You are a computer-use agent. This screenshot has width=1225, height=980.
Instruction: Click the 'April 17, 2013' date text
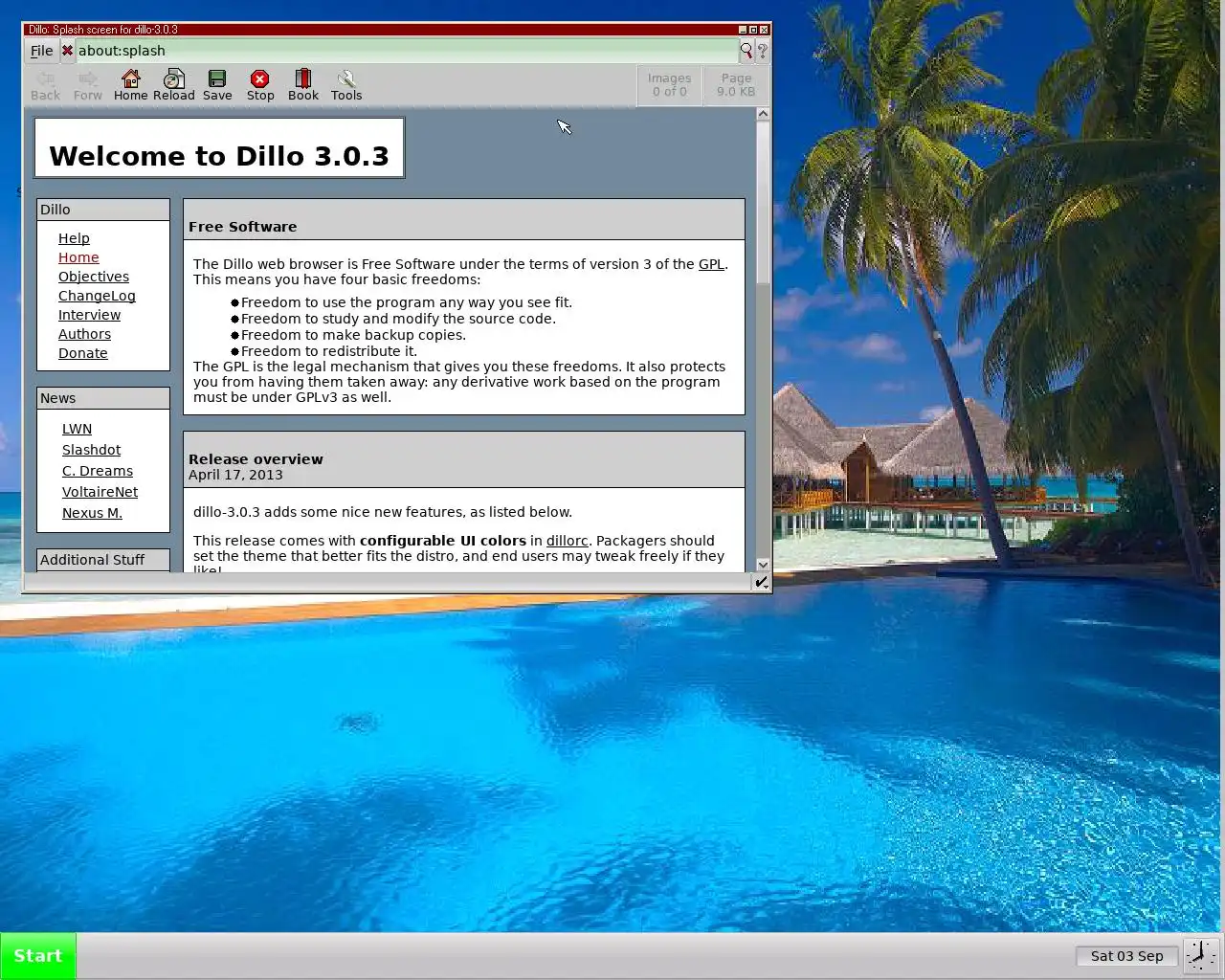[x=235, y=475]
